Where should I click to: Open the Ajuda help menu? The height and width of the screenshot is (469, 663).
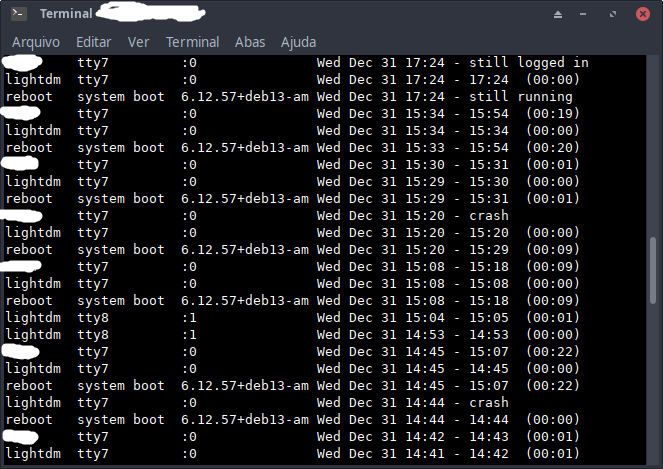pos(298,42)
